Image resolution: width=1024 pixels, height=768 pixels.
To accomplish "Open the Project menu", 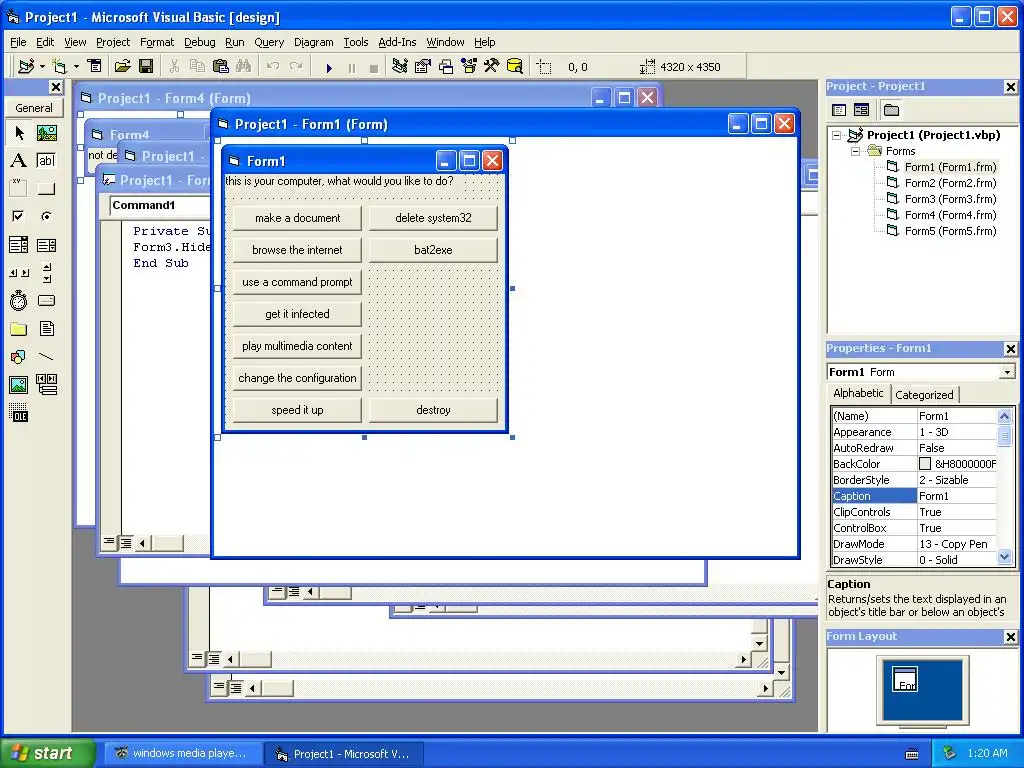I will (x=113, y=42).
